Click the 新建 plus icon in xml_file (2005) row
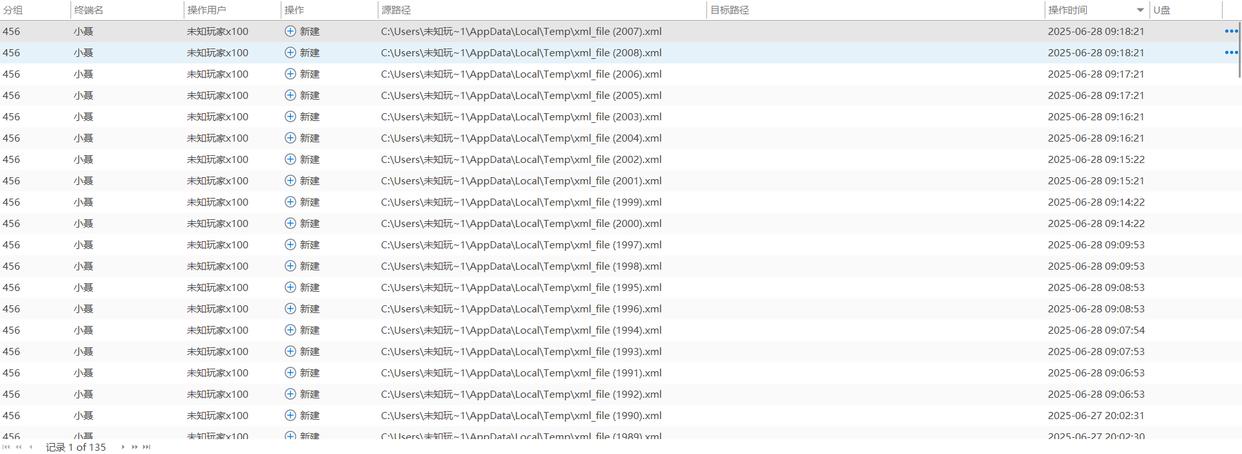1242x454 pixels. 290,95
